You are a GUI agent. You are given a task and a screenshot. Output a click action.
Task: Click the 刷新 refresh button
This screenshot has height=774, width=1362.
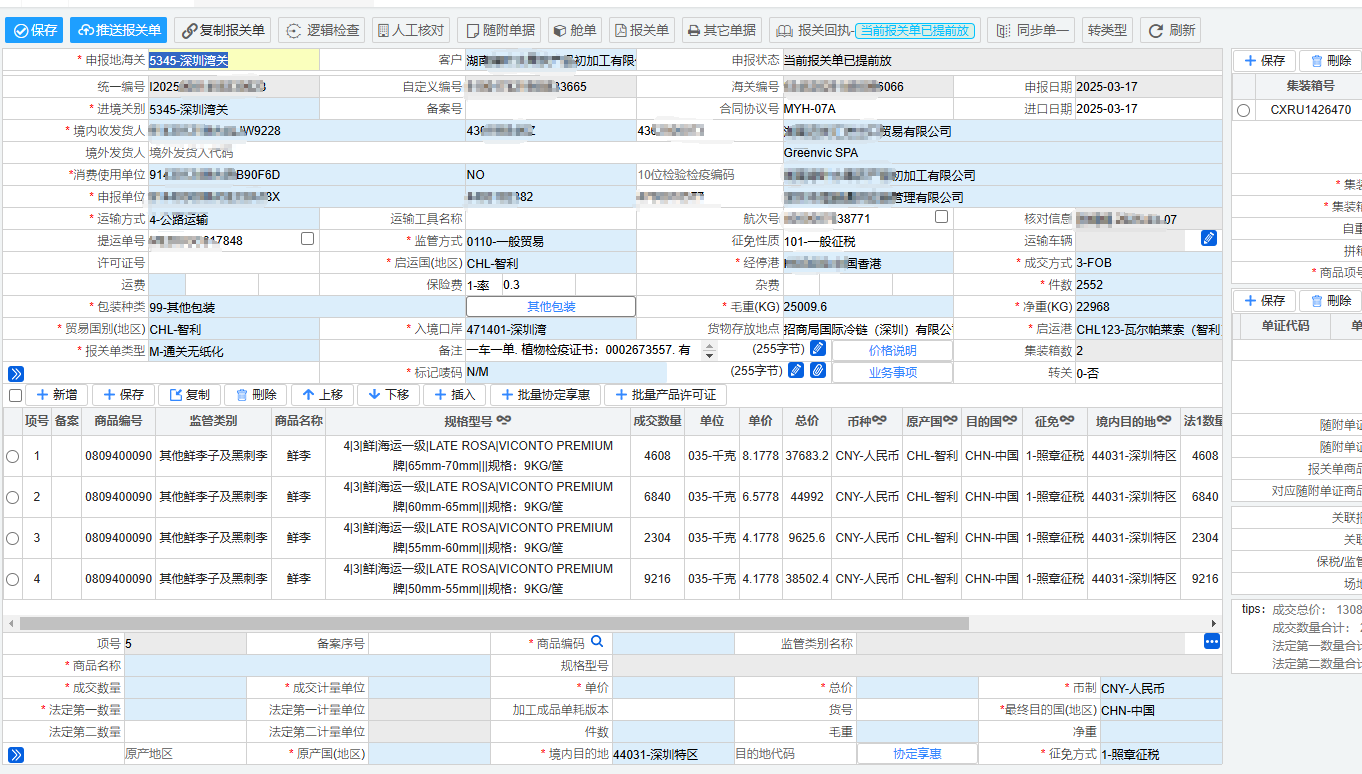tap(1170, 30)
